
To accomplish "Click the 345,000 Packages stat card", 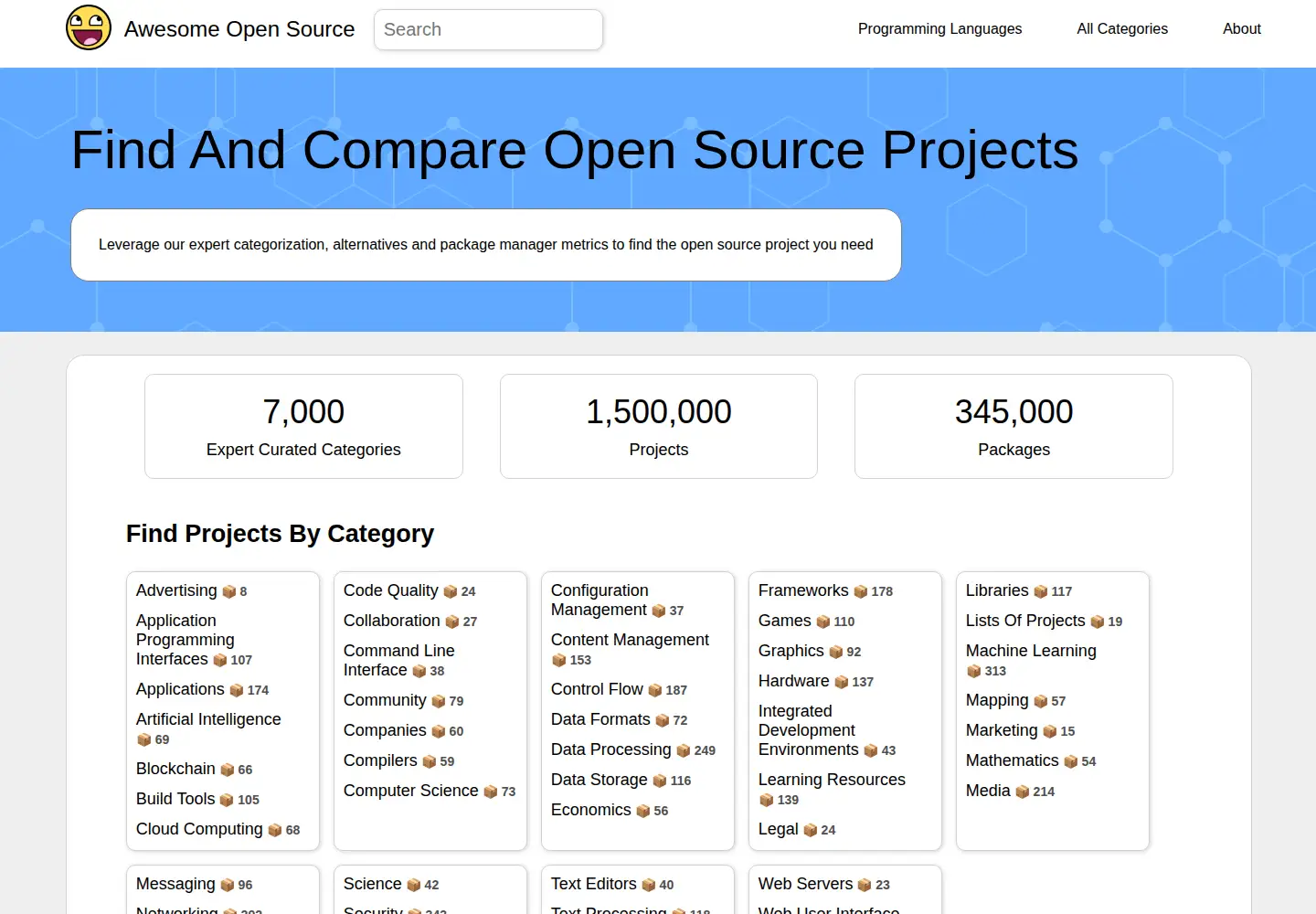I will (x=1014, y=426).
